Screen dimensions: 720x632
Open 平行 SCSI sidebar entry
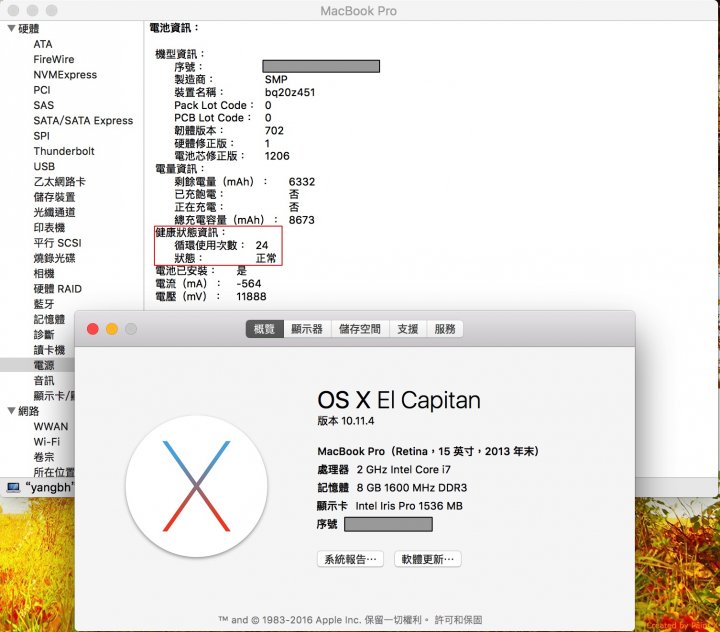click(57, 243)
